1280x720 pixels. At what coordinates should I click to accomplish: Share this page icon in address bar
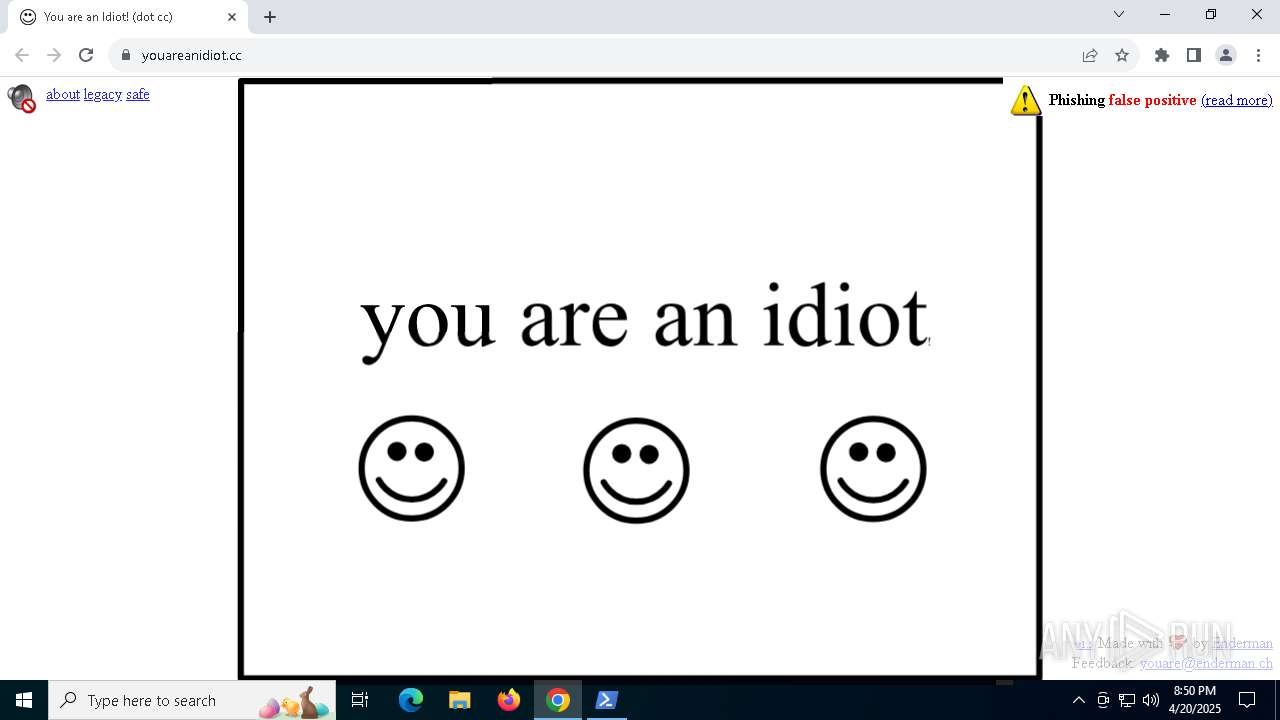pos(1090,55)
